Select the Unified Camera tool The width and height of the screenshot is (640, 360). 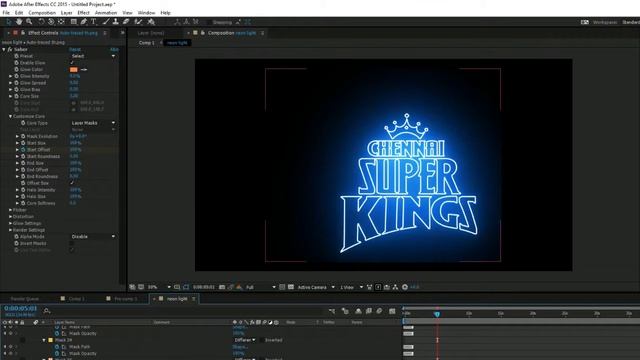coord(51,22)
